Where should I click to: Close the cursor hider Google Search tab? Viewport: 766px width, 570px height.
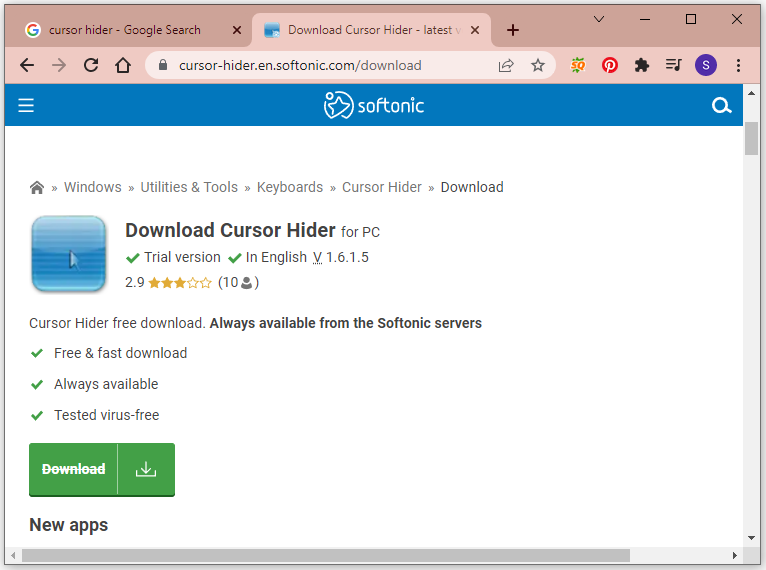tap(237, 30)
